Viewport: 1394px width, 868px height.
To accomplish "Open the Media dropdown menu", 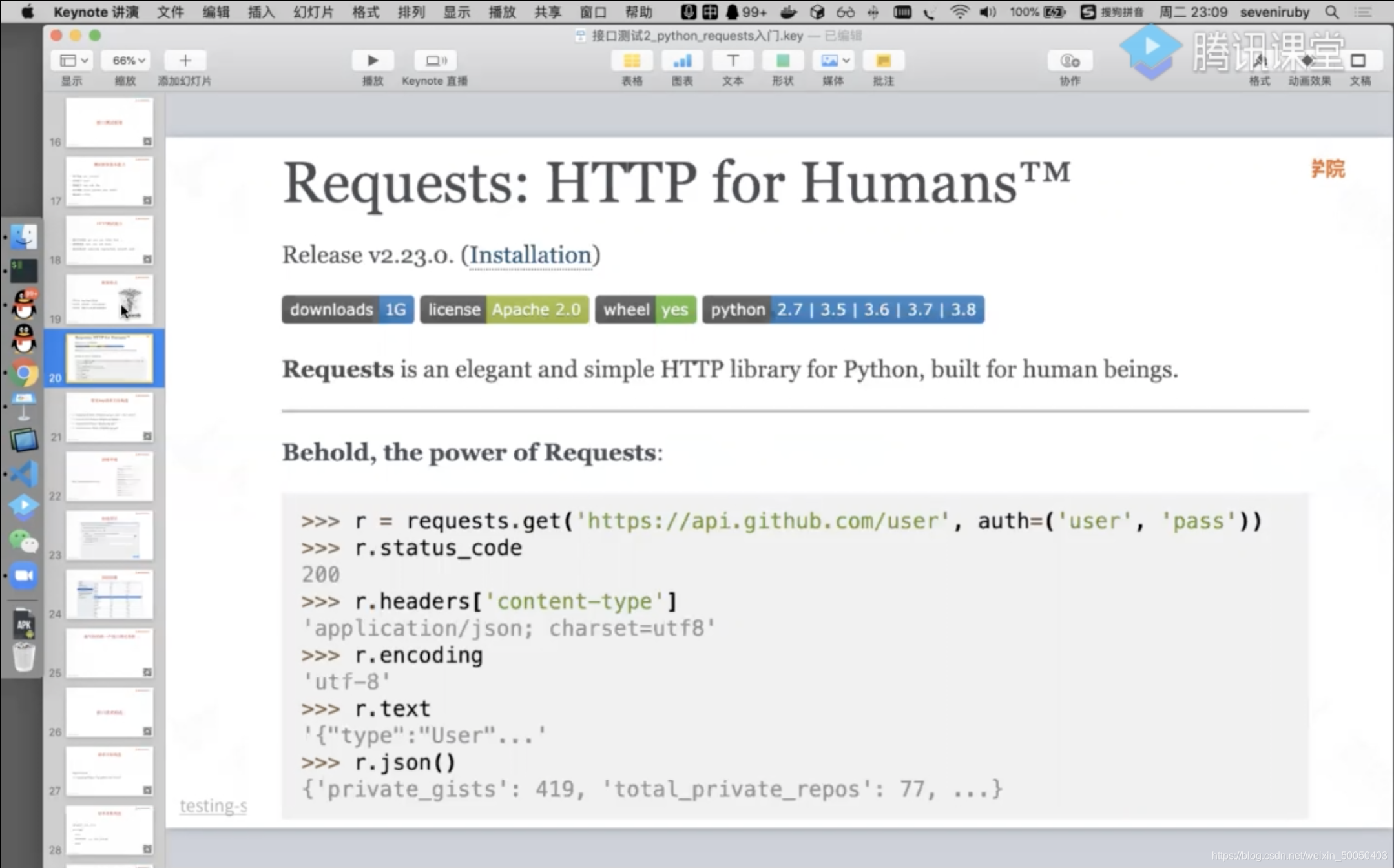I will click(833, 61).
